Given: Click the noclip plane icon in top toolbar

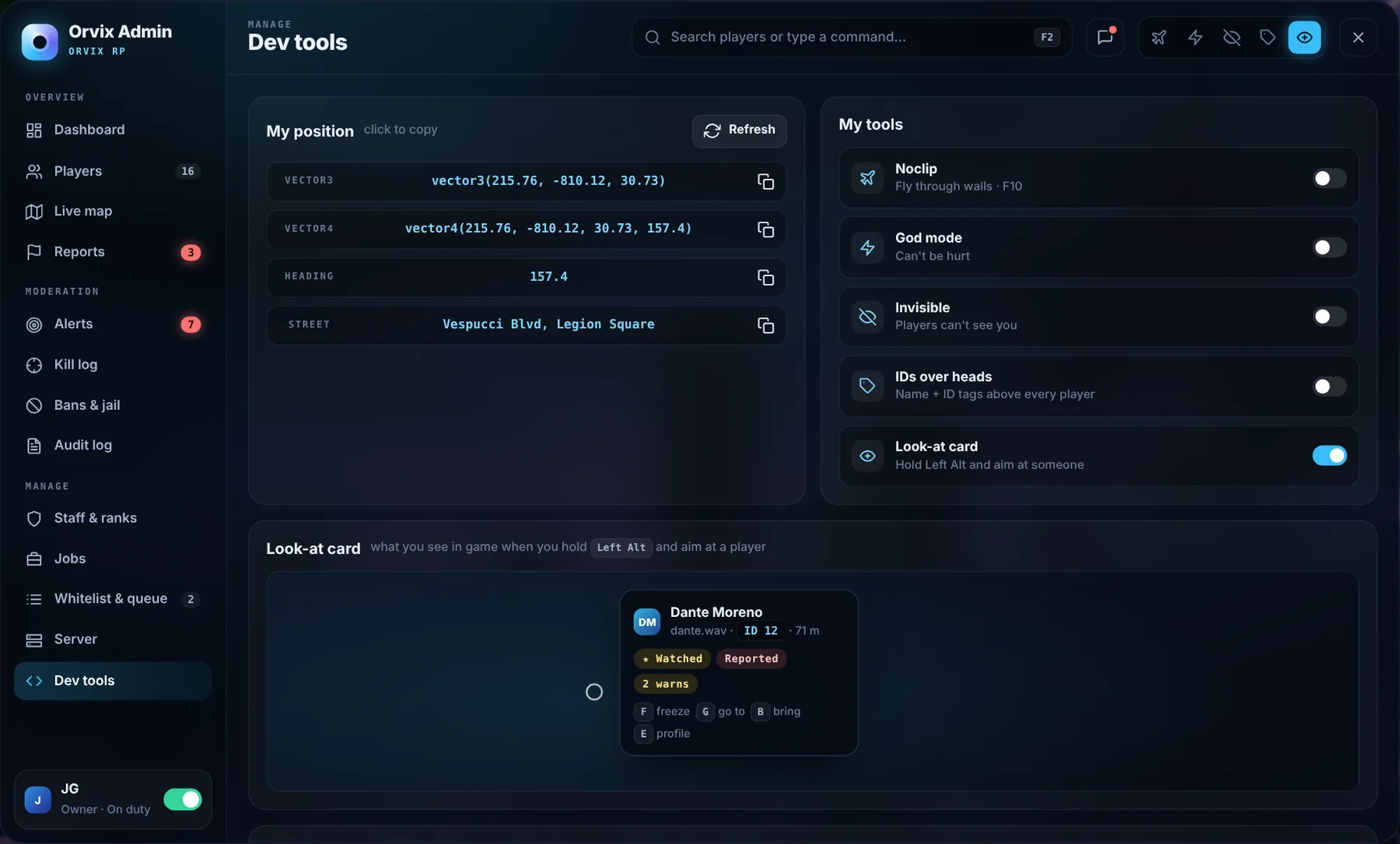Looking at the screenshot, I should 1159,37.
